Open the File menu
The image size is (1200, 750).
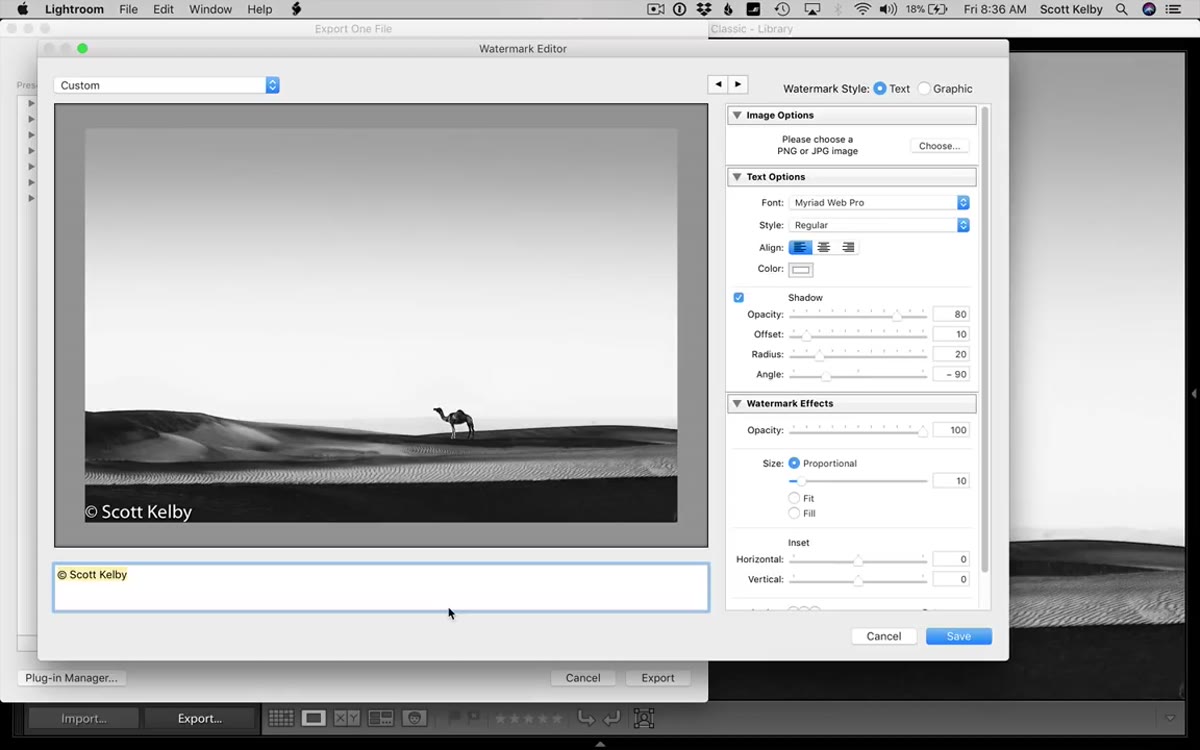[128, 9]
